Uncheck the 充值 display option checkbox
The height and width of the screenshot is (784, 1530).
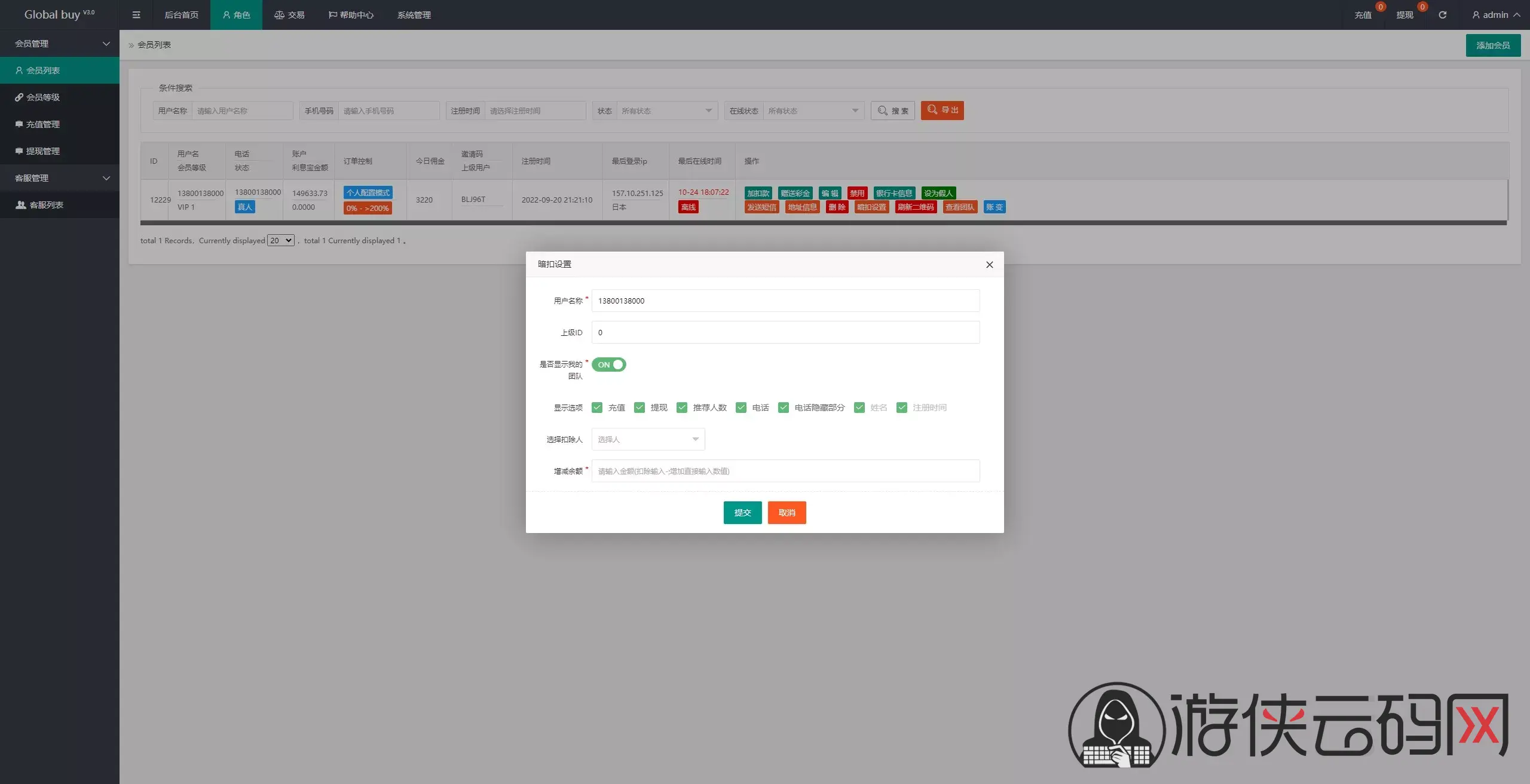[597, 408]
